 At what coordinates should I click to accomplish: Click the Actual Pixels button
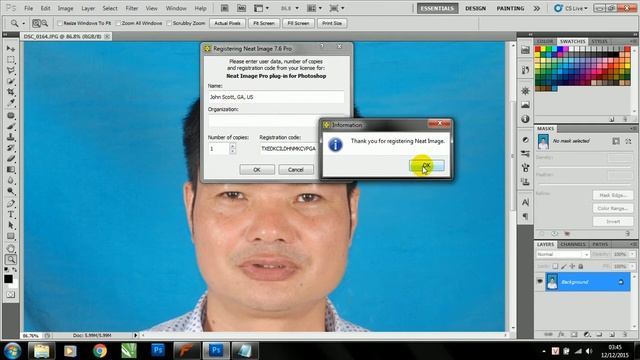[x=227, y=23]
